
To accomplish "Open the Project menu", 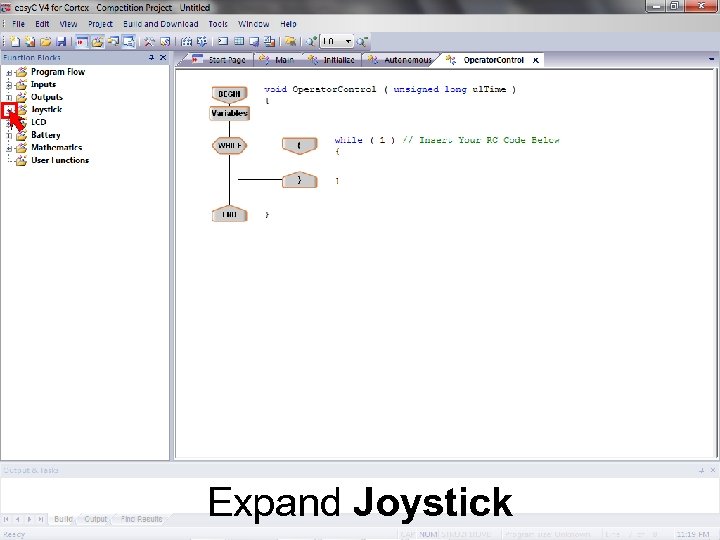I will pyautogui.click(x=100, y=24).
